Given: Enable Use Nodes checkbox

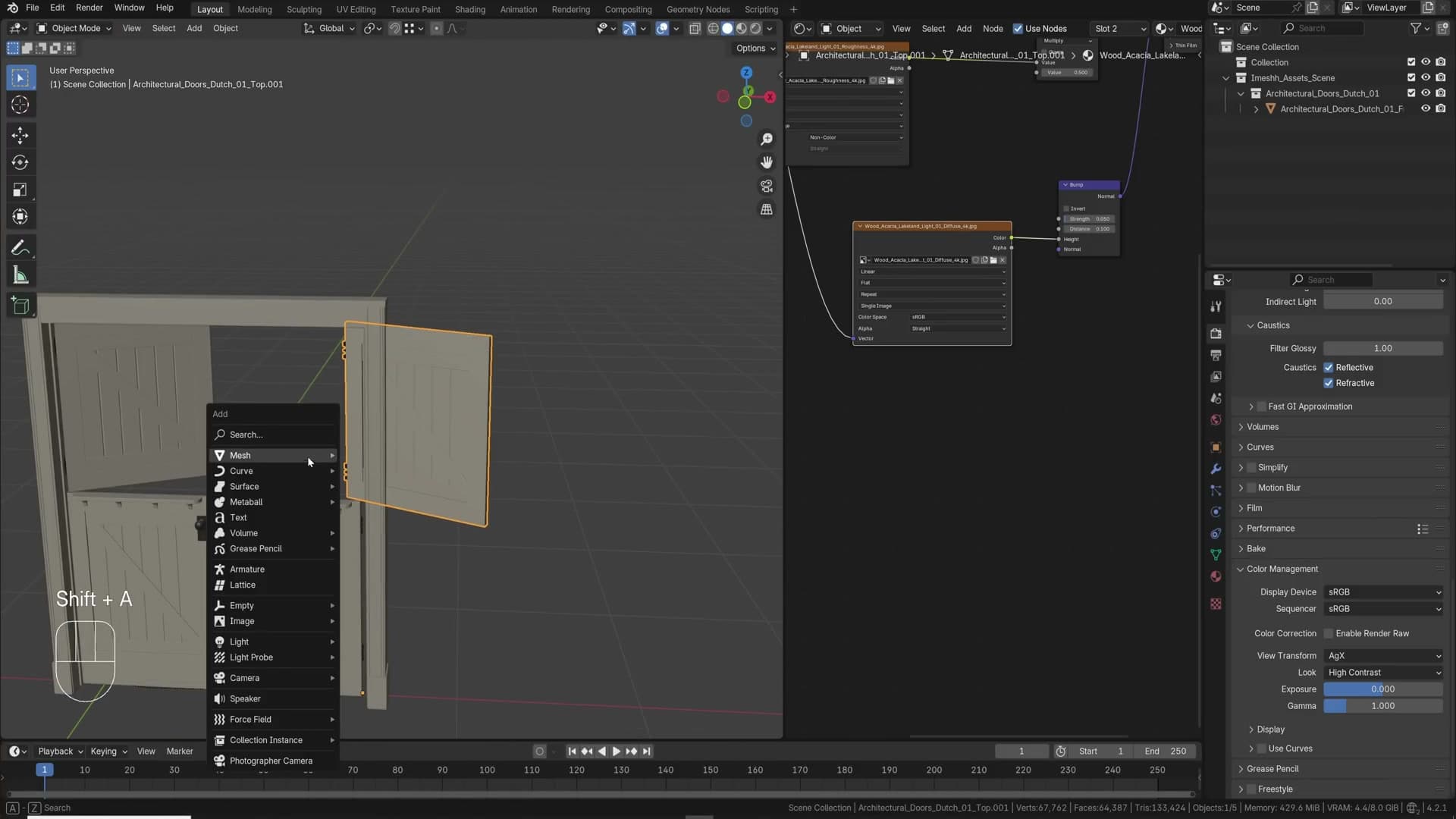Looking at the screenshot, I should point(1018,29).
